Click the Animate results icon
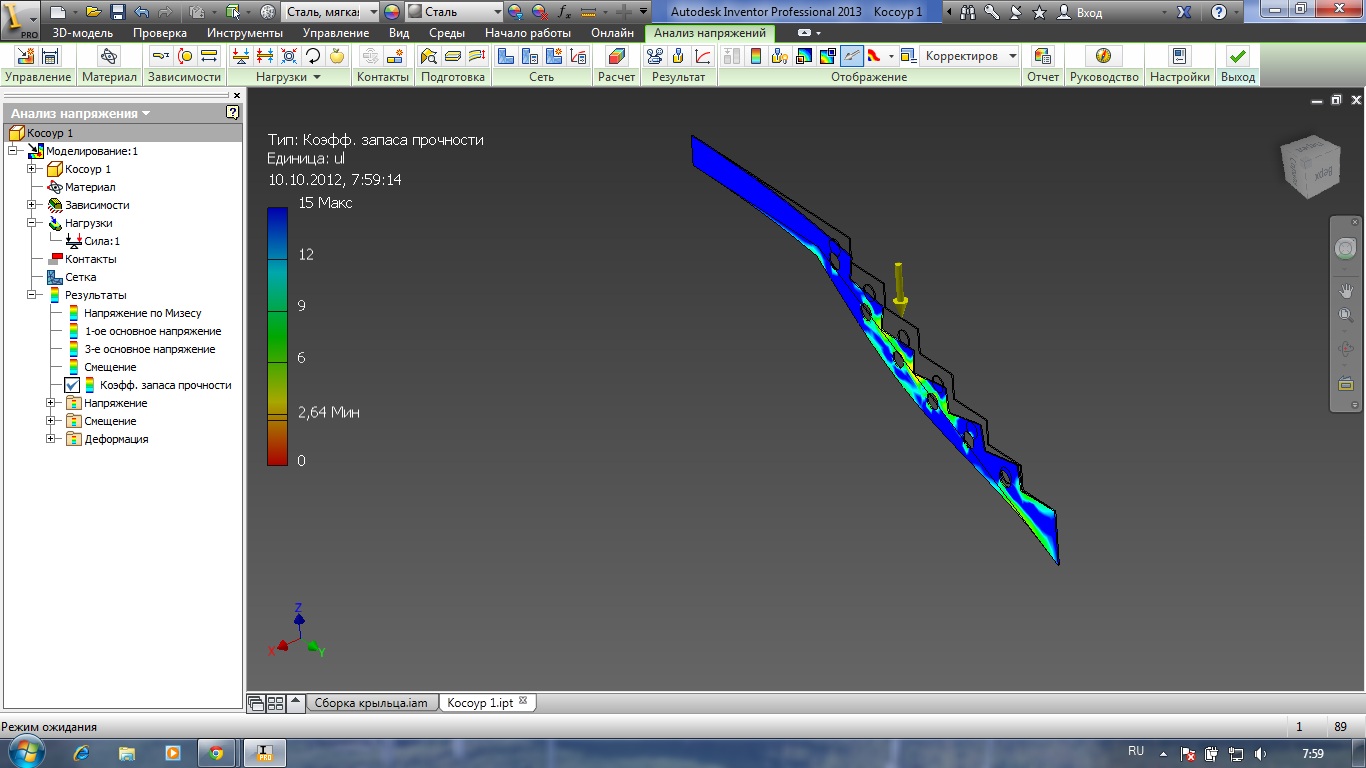The width and height of the screenshot is (1366, 768). point(655,56)
